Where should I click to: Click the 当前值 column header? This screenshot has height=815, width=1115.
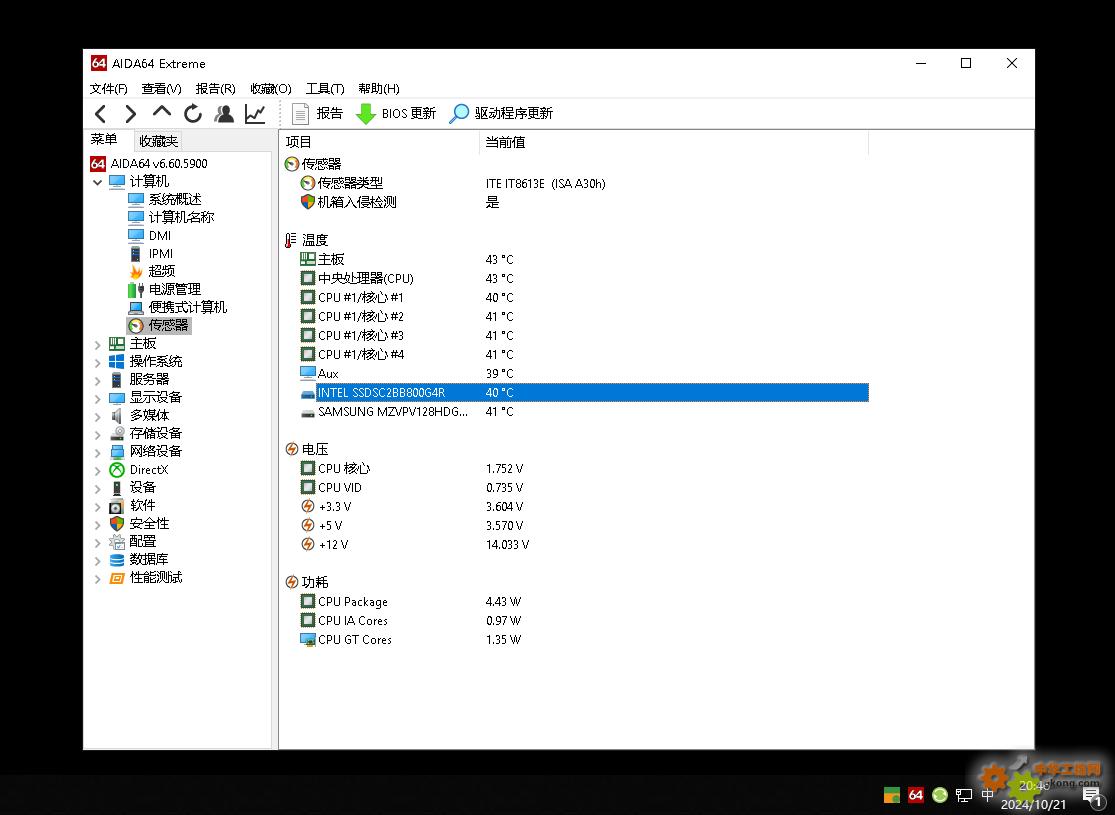674,142
